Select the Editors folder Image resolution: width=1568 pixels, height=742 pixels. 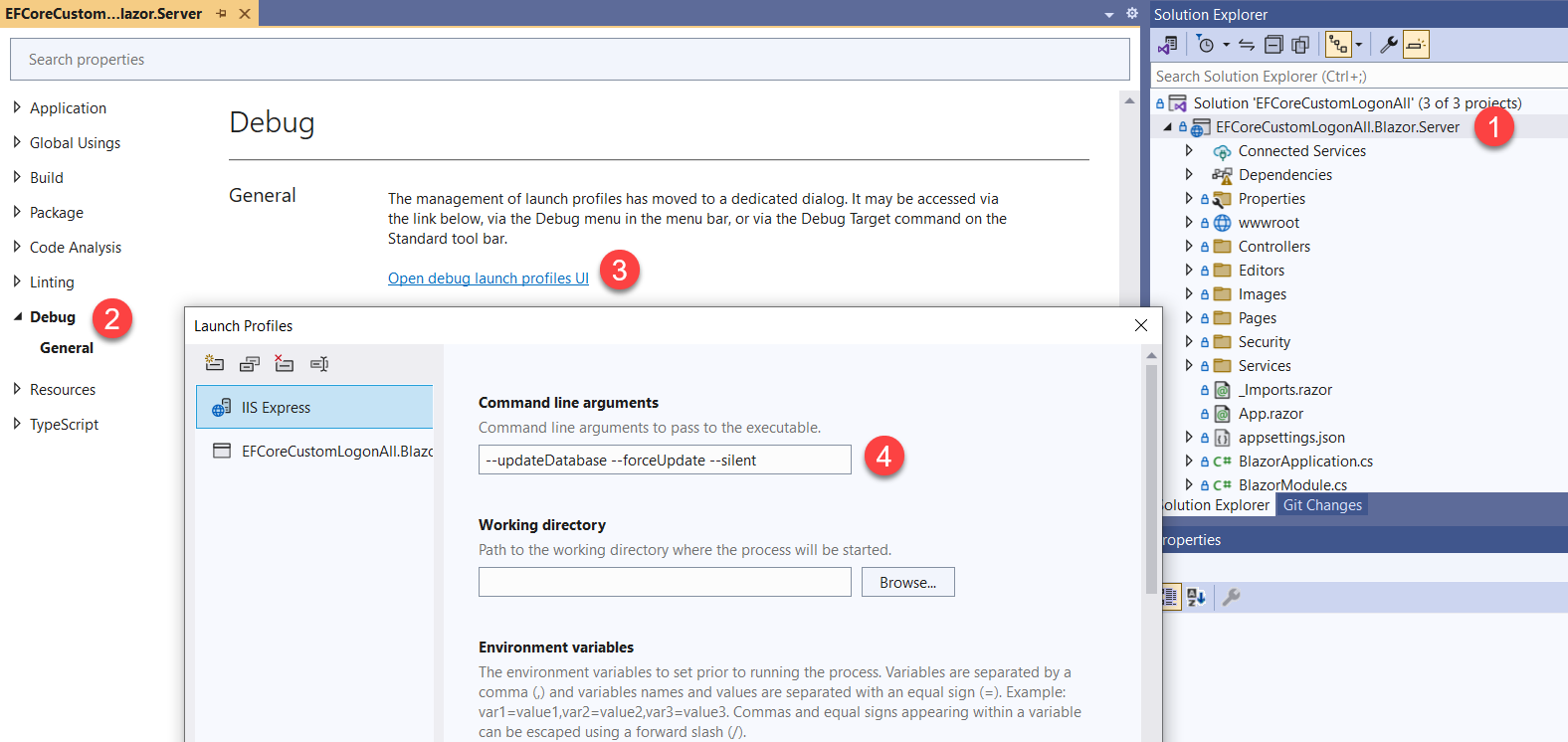pos(1261,271)
